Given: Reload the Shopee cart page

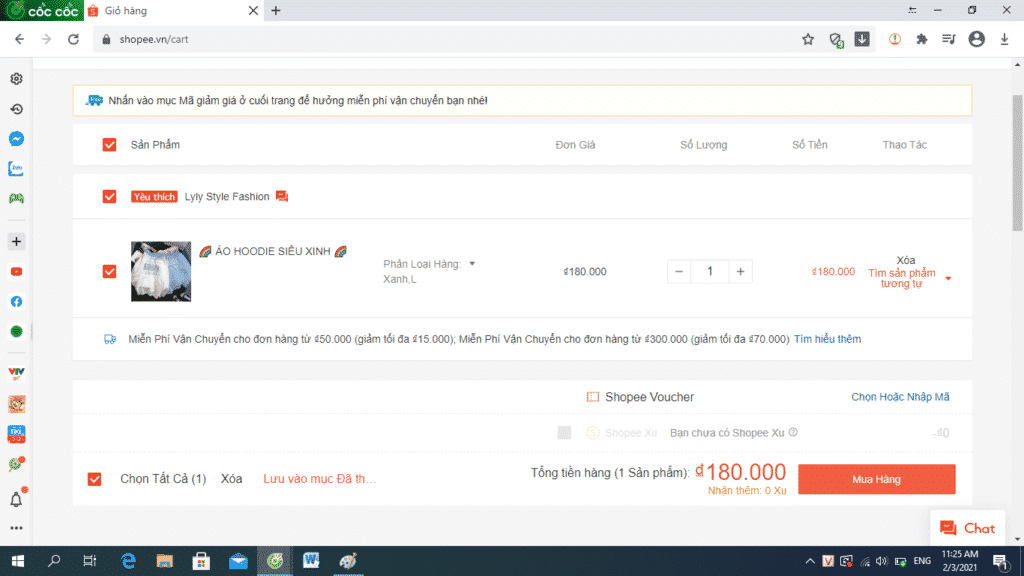Looking at the screenshot, I should (x=73, y=39).
